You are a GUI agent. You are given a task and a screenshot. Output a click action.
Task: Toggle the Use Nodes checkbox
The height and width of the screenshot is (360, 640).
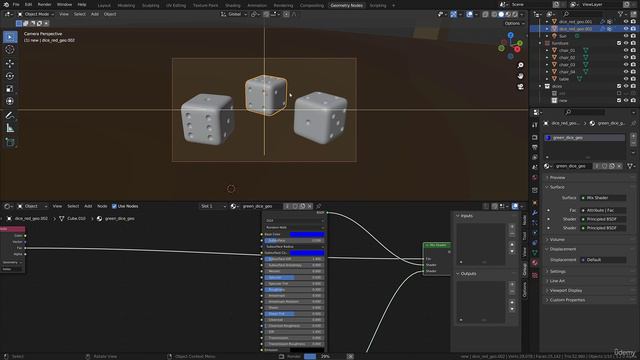(114, 206)
